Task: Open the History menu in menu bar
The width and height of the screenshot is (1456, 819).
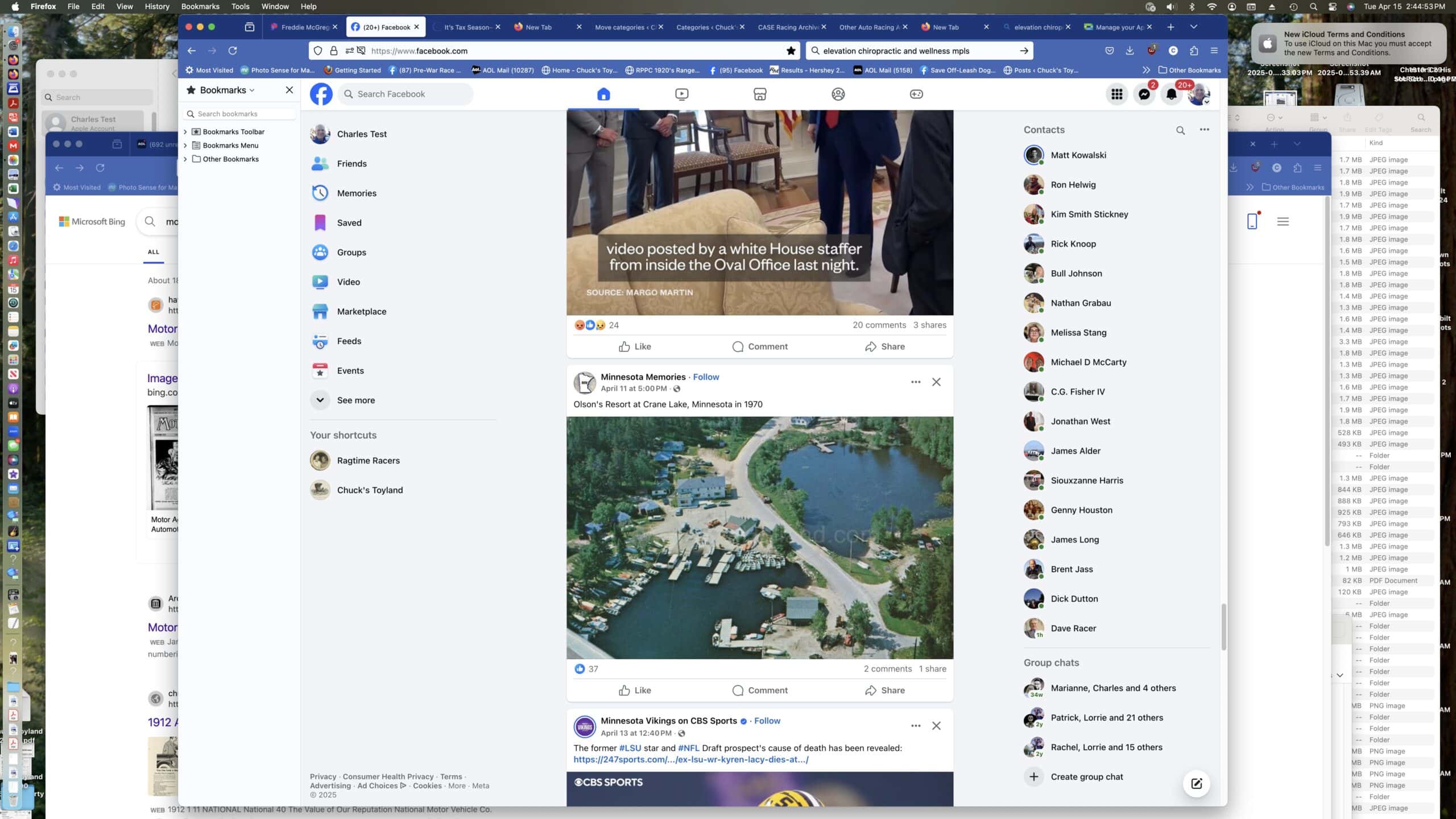Action: [x=156, y=6]
